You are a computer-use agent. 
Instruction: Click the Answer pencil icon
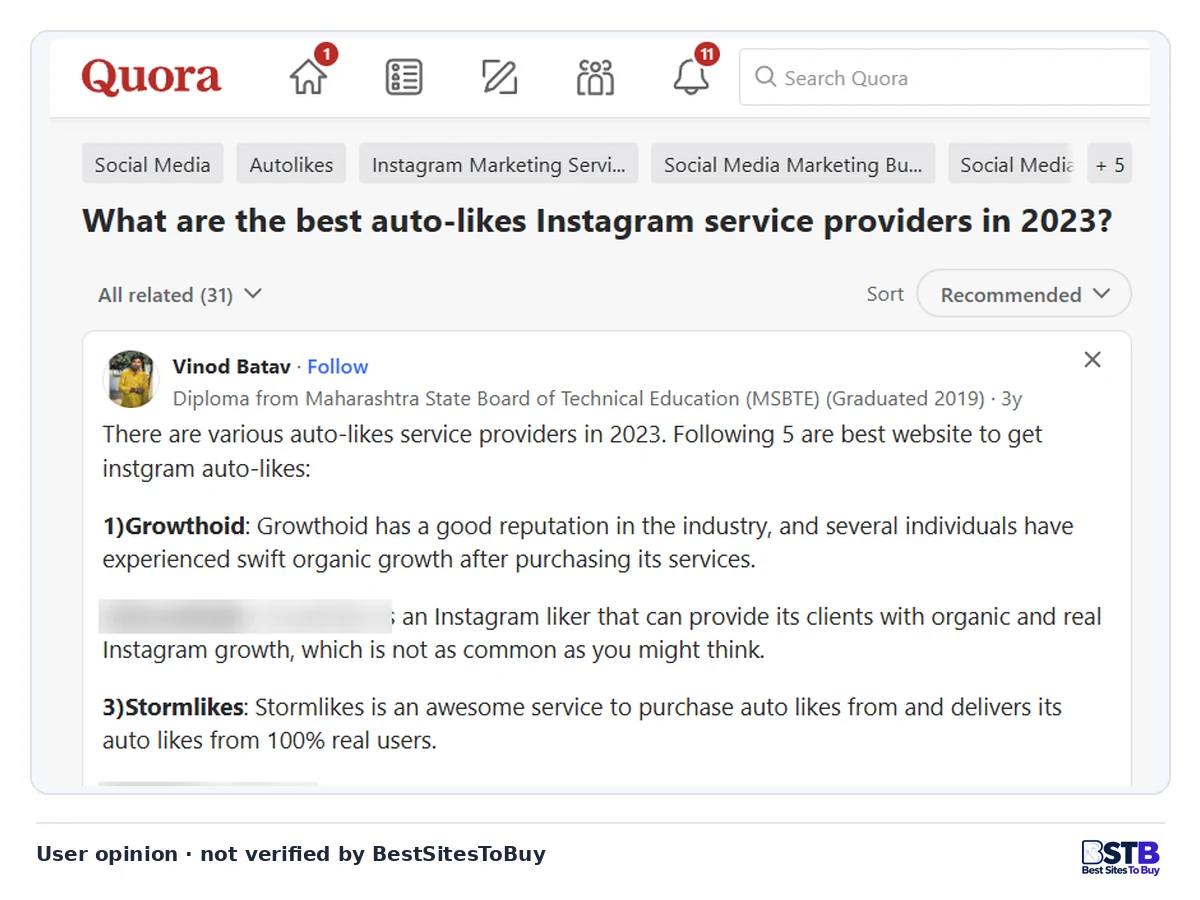click(x=499, y=77)
